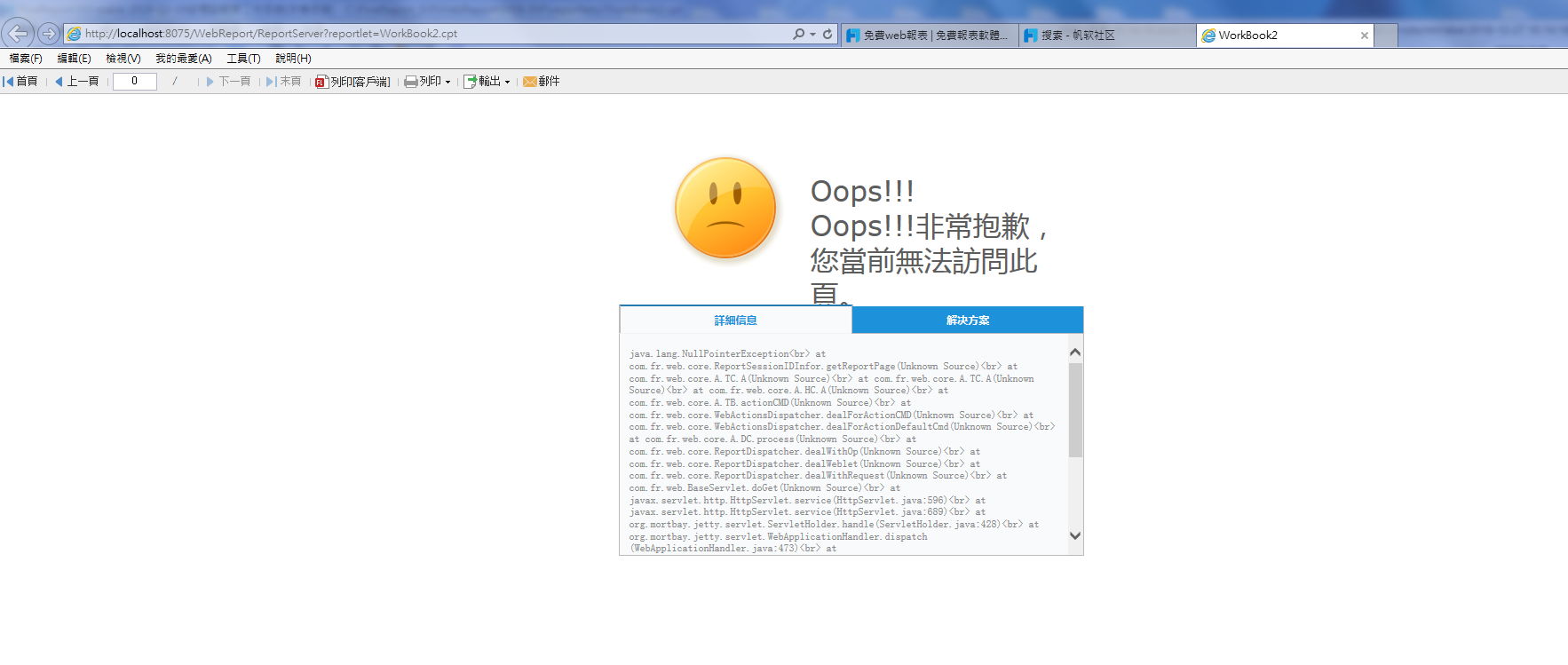Click the 郵件 mail button
Screen dimensions: 1568x665
point(542,82)
